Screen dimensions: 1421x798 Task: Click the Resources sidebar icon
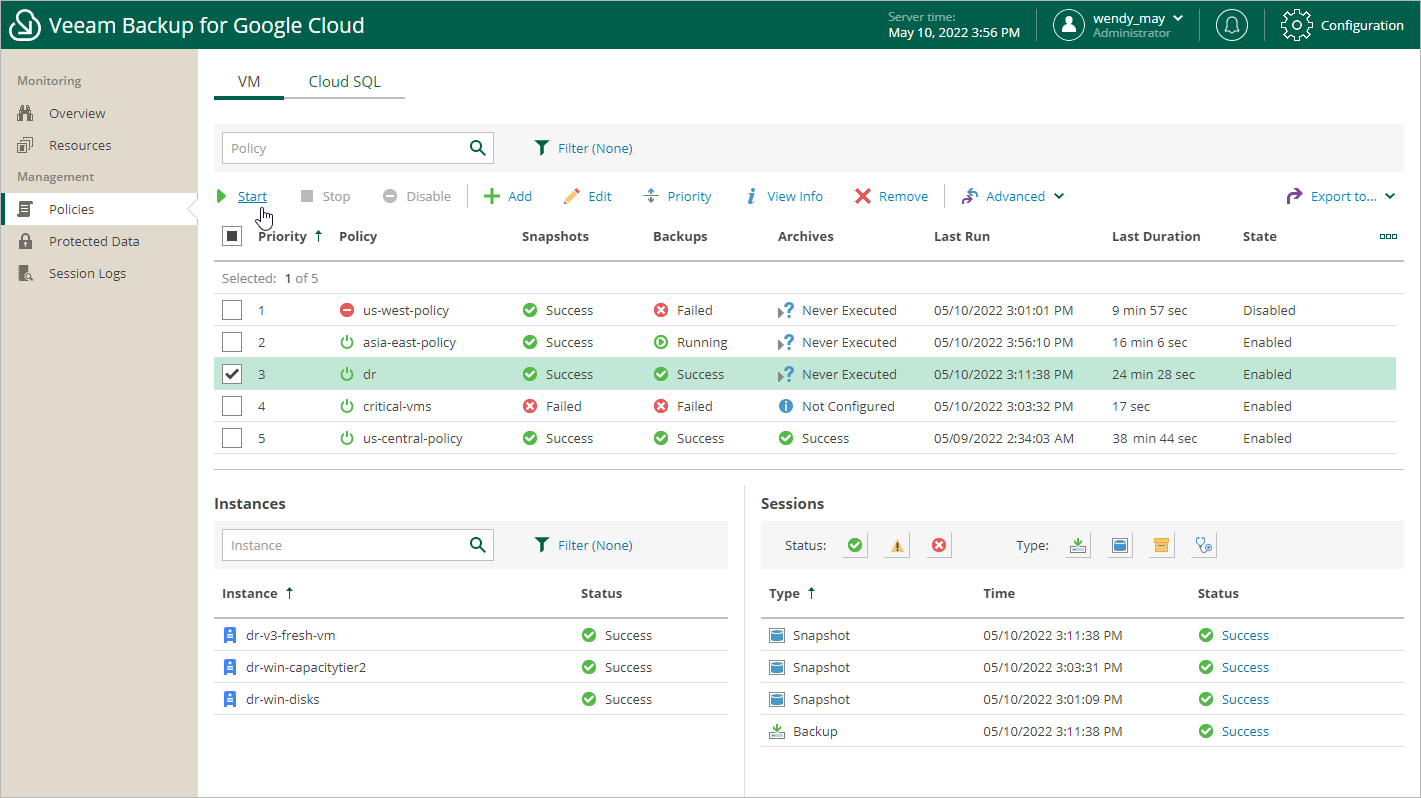[x=26, y=145]
